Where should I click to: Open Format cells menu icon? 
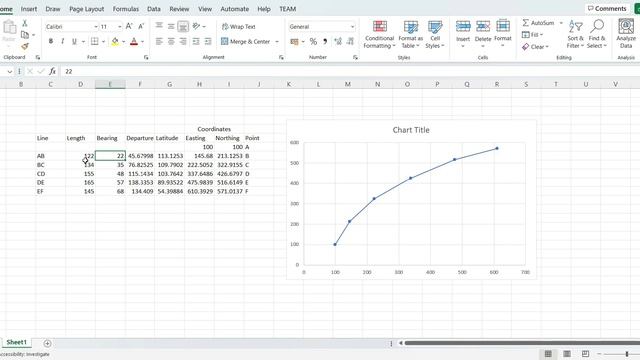(503, 27)
